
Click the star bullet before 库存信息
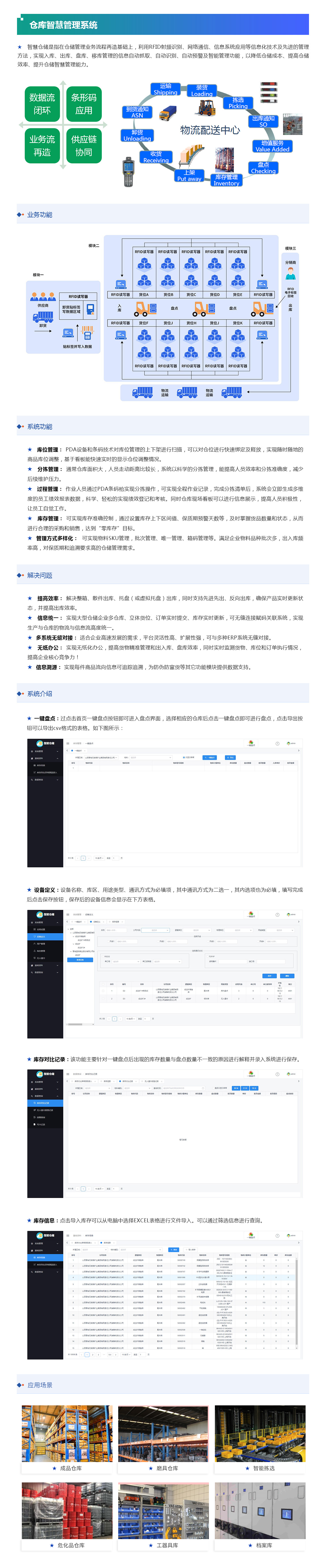pos(29,1220)
